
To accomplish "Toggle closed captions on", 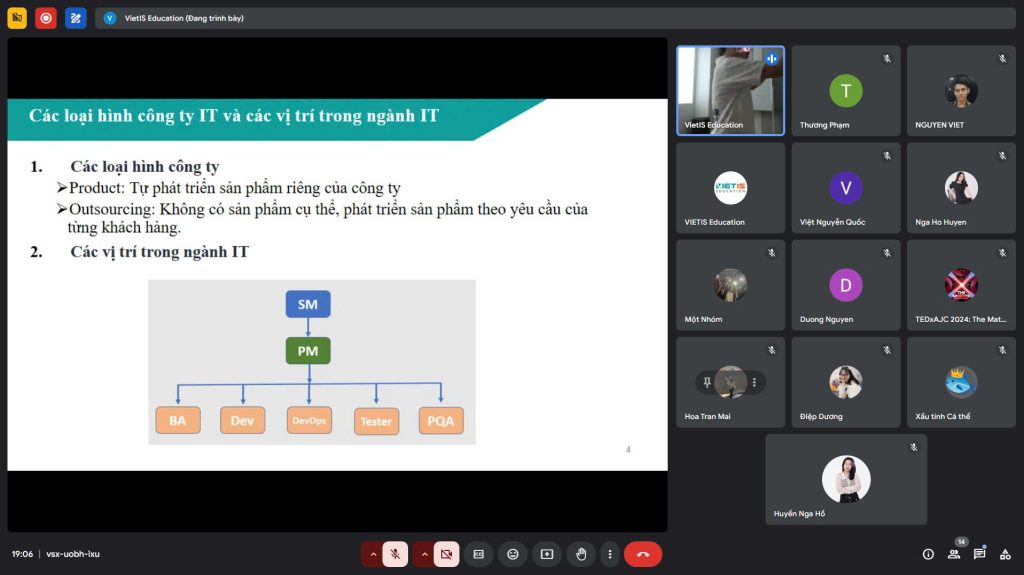I will 479,554.
